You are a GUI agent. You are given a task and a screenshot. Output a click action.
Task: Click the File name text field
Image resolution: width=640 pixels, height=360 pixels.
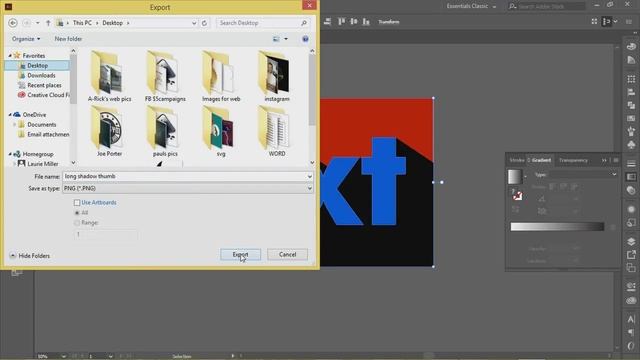coord(184,176)
